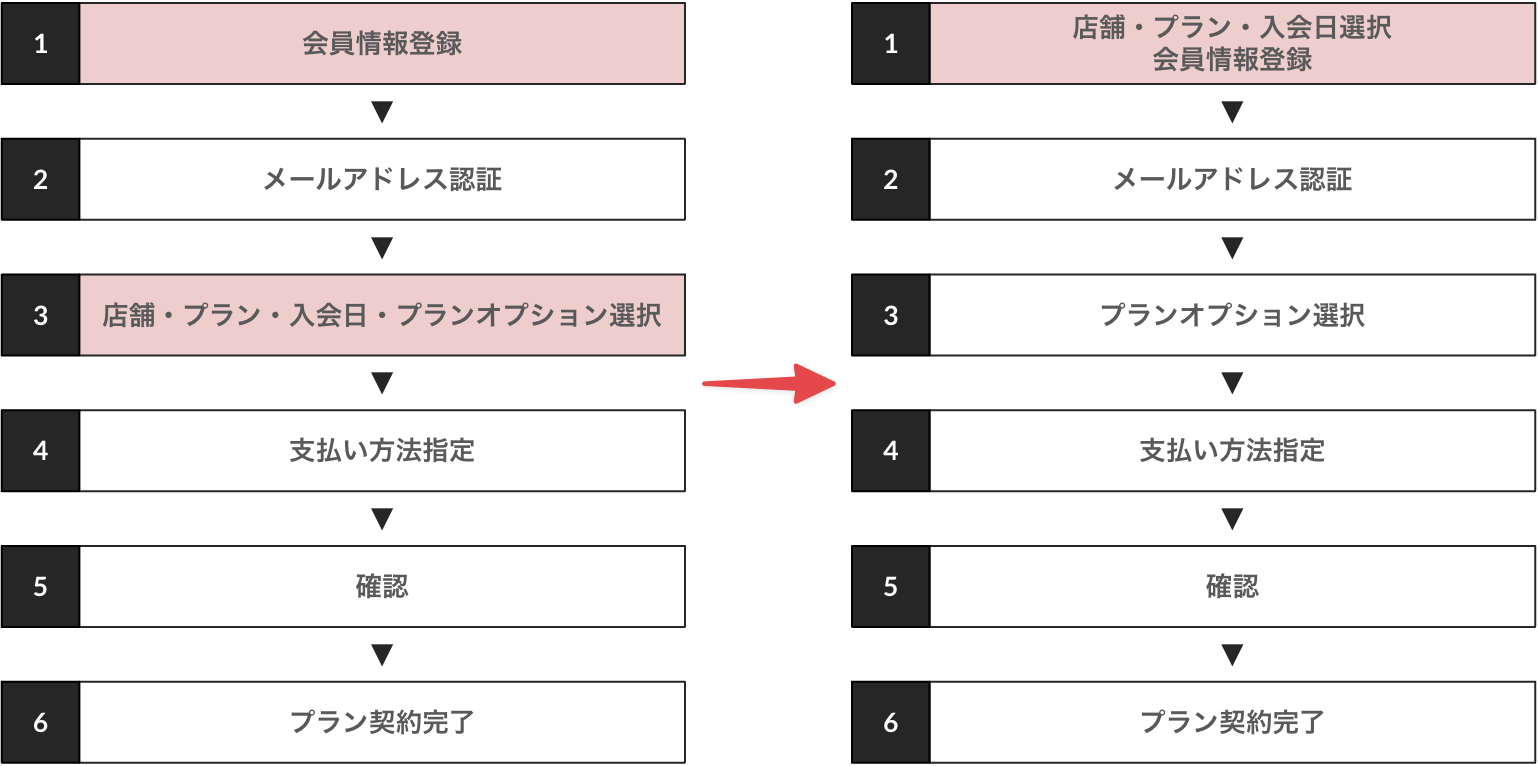
Task: Select the right flow's 支払い方法指定 box
Action: click(x=1232, y=451)
